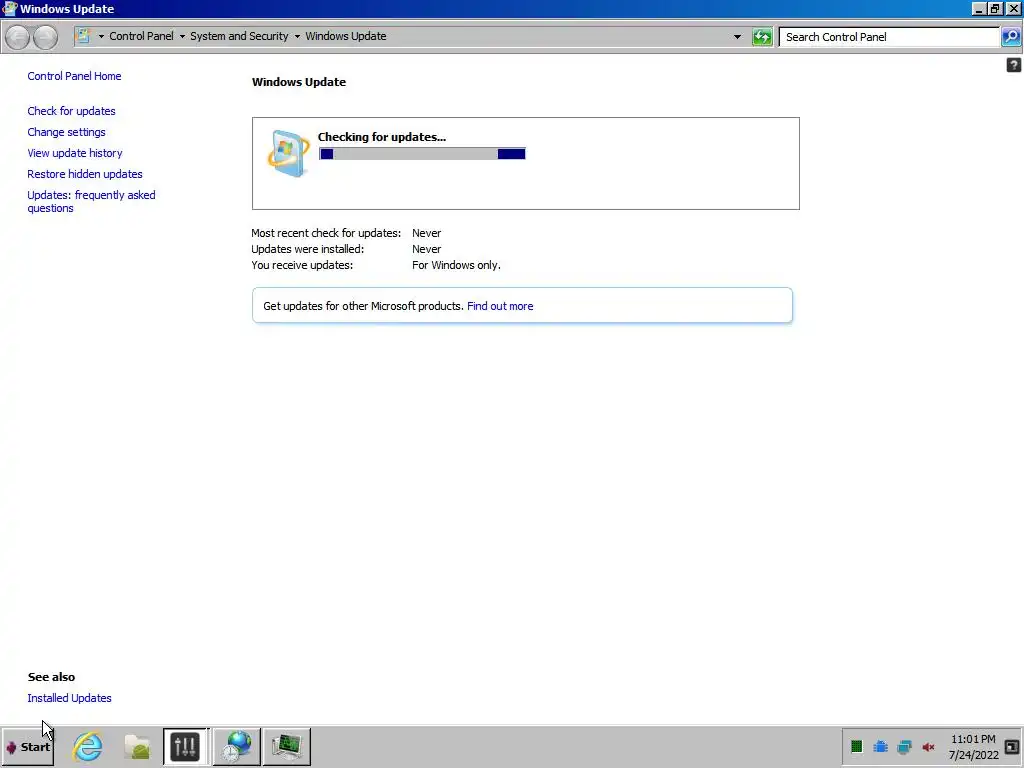Expand the dropdown before Control Panel breadcrumb
The width and height of the screenshot is (1024, 768).
point(101,37)
